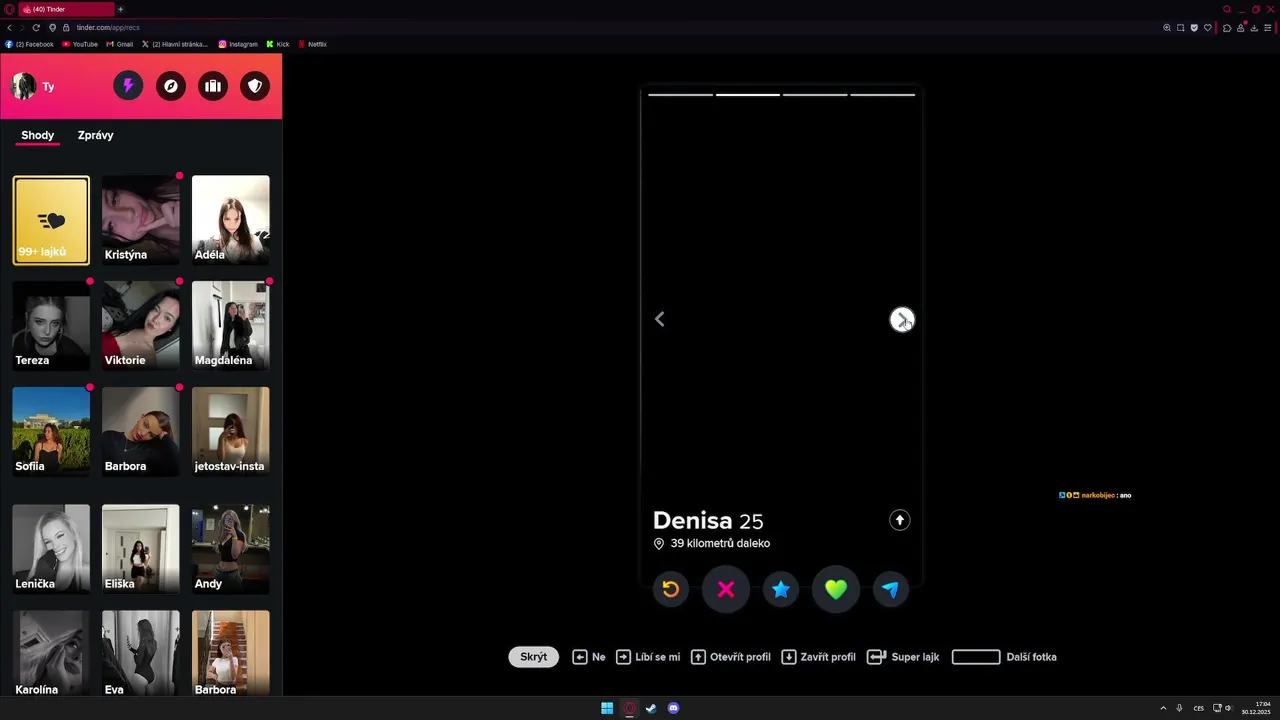Open match Karolína
Image resolution: width=1280 pixels, height=720 pixels.
[51, 653]
